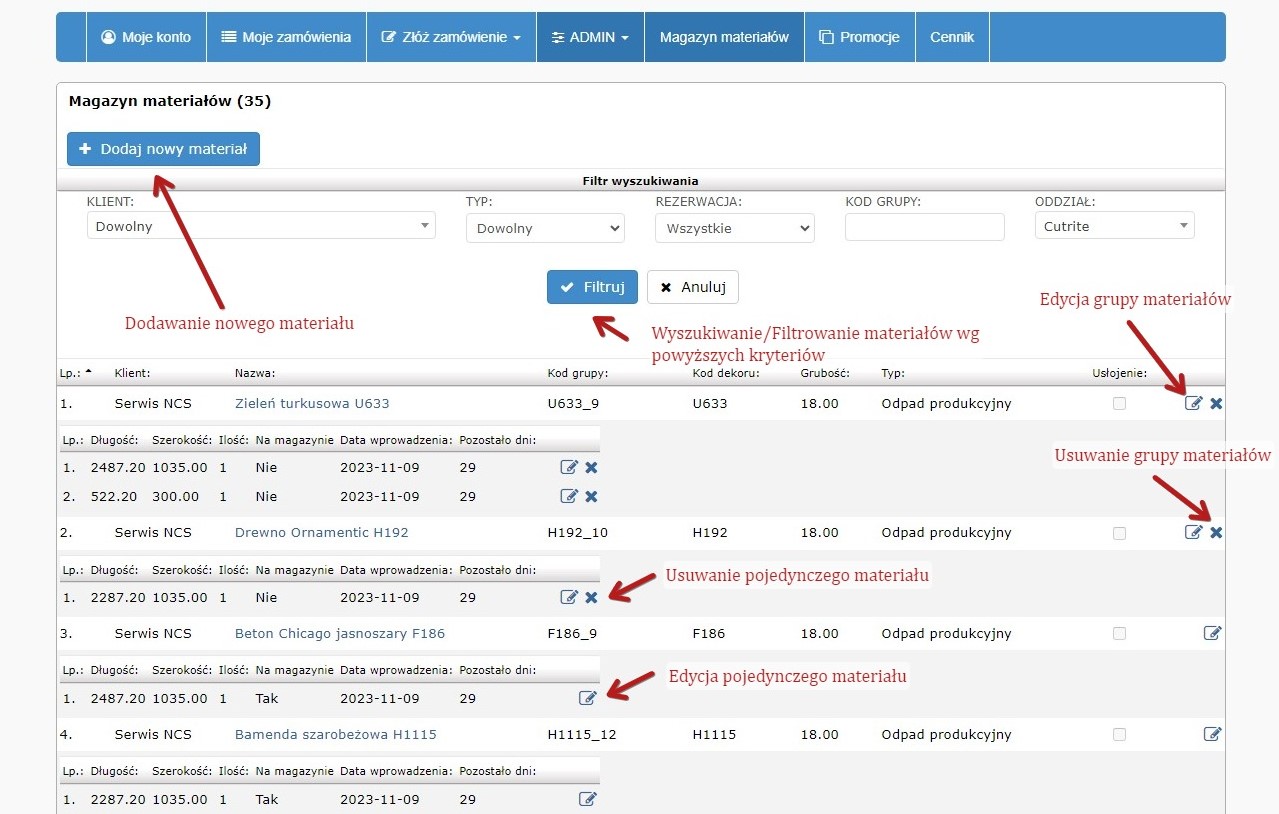1279x814 pixels.
Task: Edit the 522.20 x 300.00 material entry
Action: [x=569, y=496]
